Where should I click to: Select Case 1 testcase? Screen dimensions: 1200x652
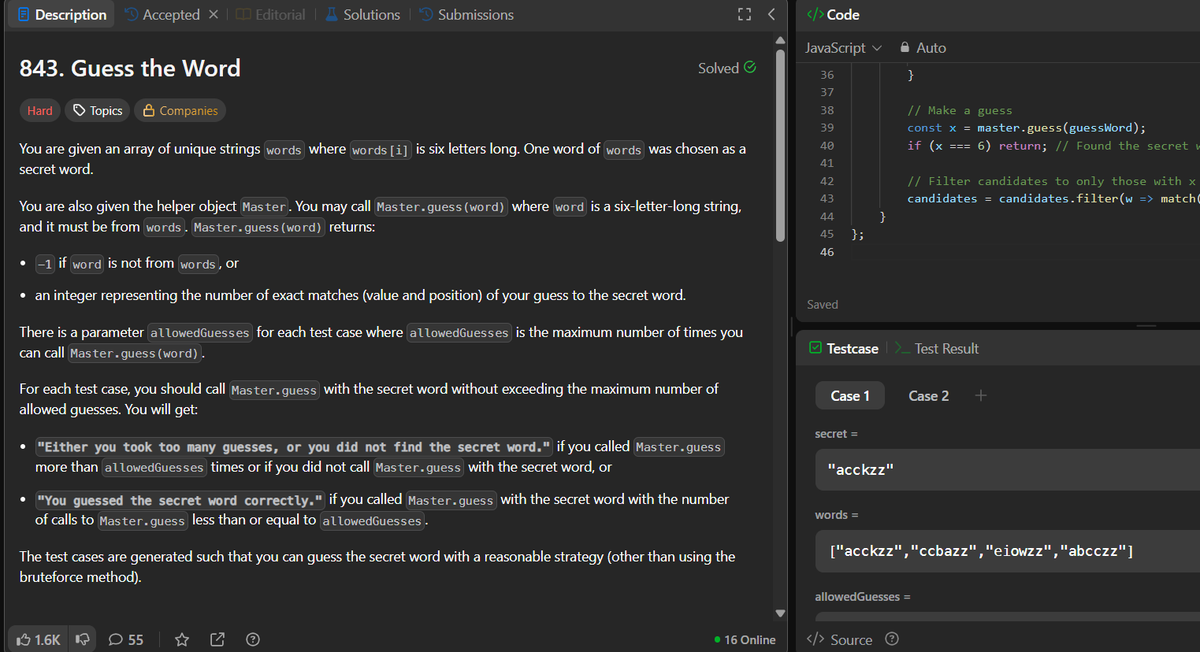[850, 395]
